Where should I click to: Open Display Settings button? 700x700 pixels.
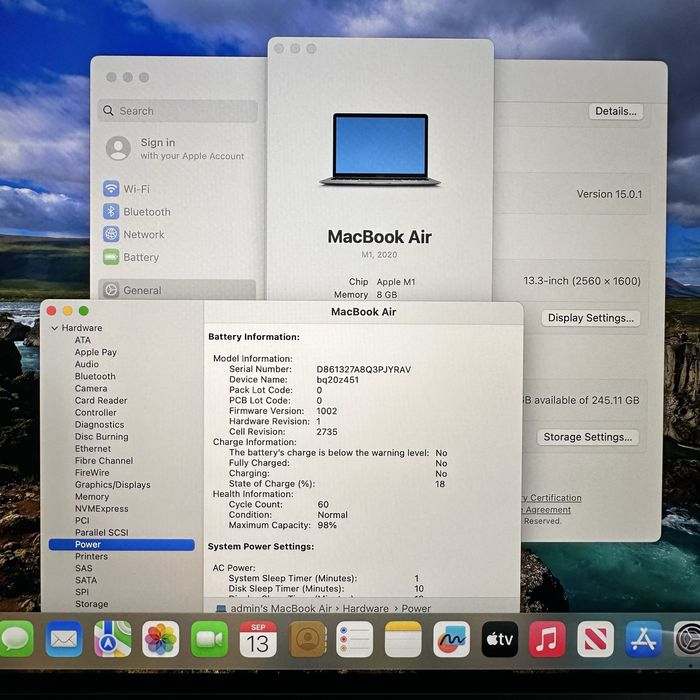[x=591, y=318]
